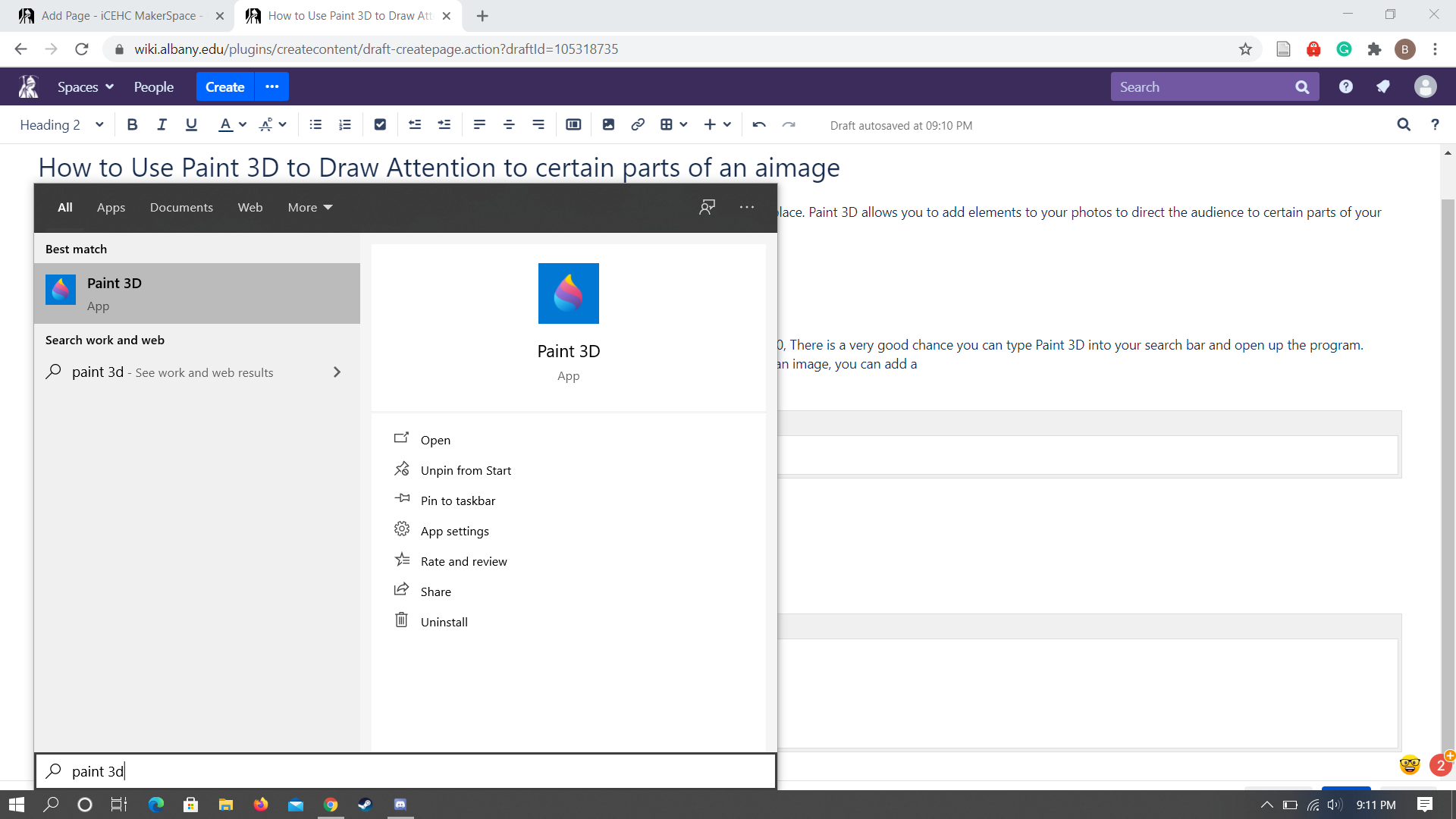The height and width of the screenshot is (819, 1456).
Task: Choose Pin to taskbar
Action: pos(457,500)
